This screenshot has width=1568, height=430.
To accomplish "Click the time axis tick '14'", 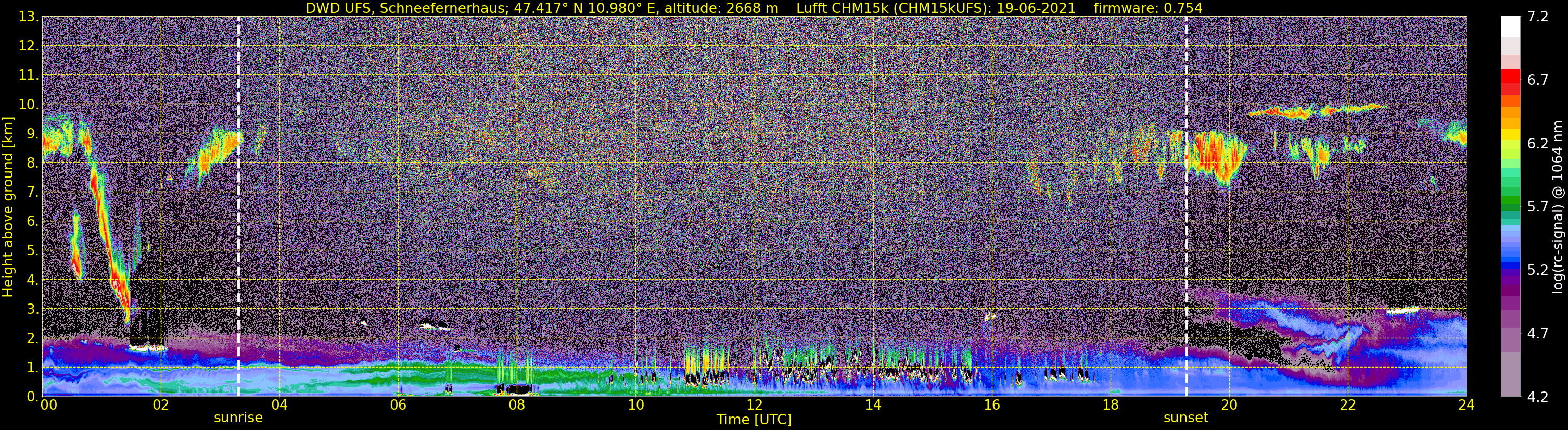I will click(873, 406).
